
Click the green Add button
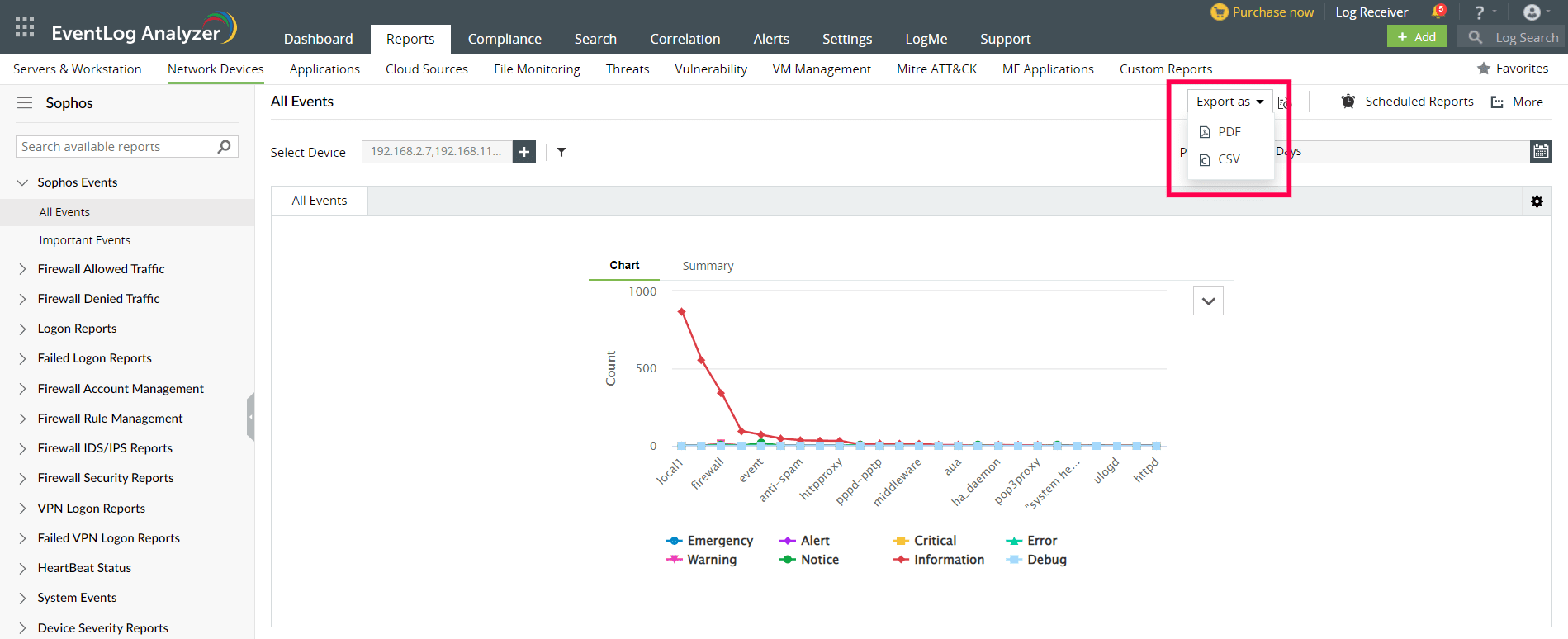click(x=1416, y=37)
